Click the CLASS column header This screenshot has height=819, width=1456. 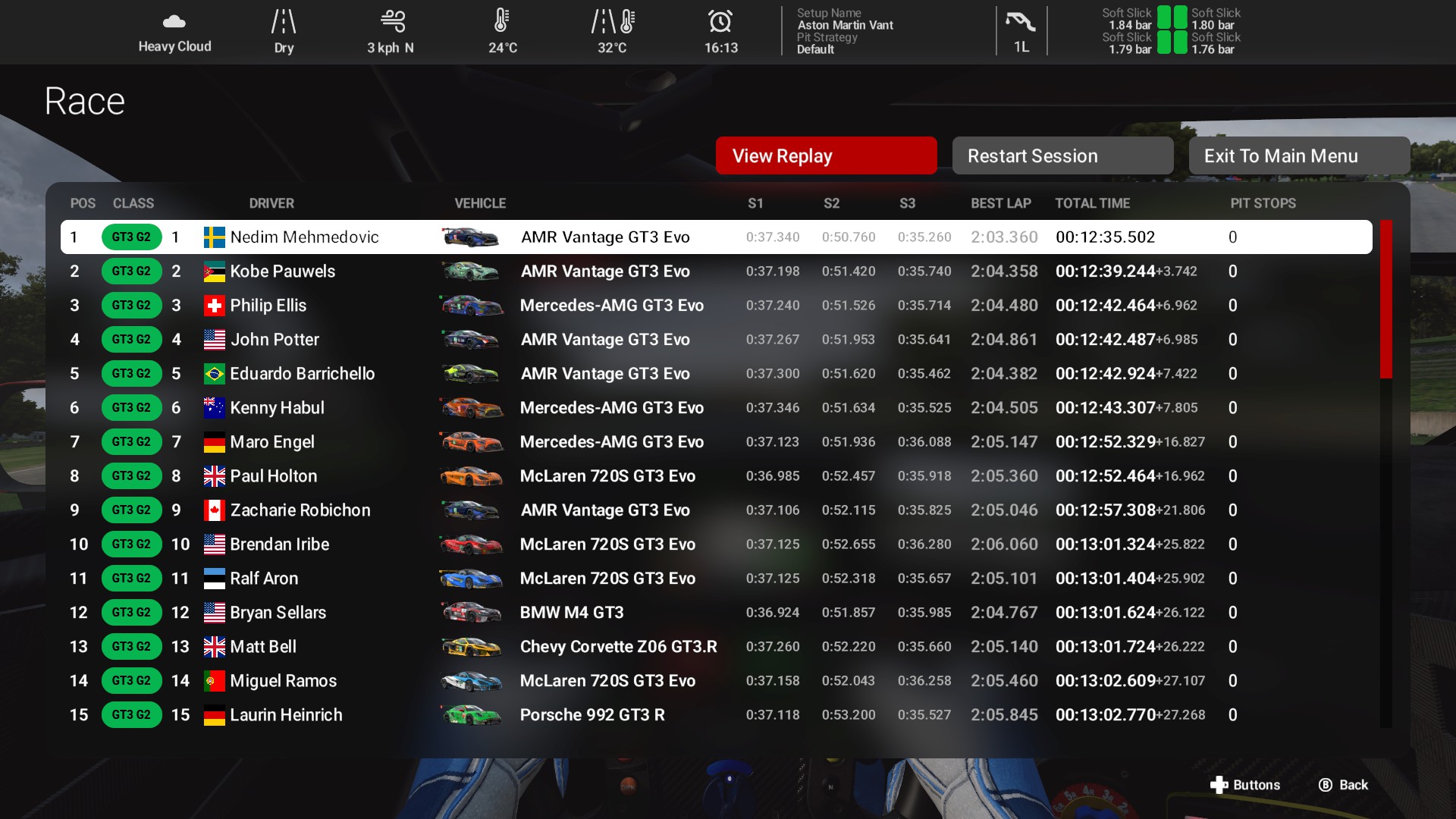click(x=133, y=203)
